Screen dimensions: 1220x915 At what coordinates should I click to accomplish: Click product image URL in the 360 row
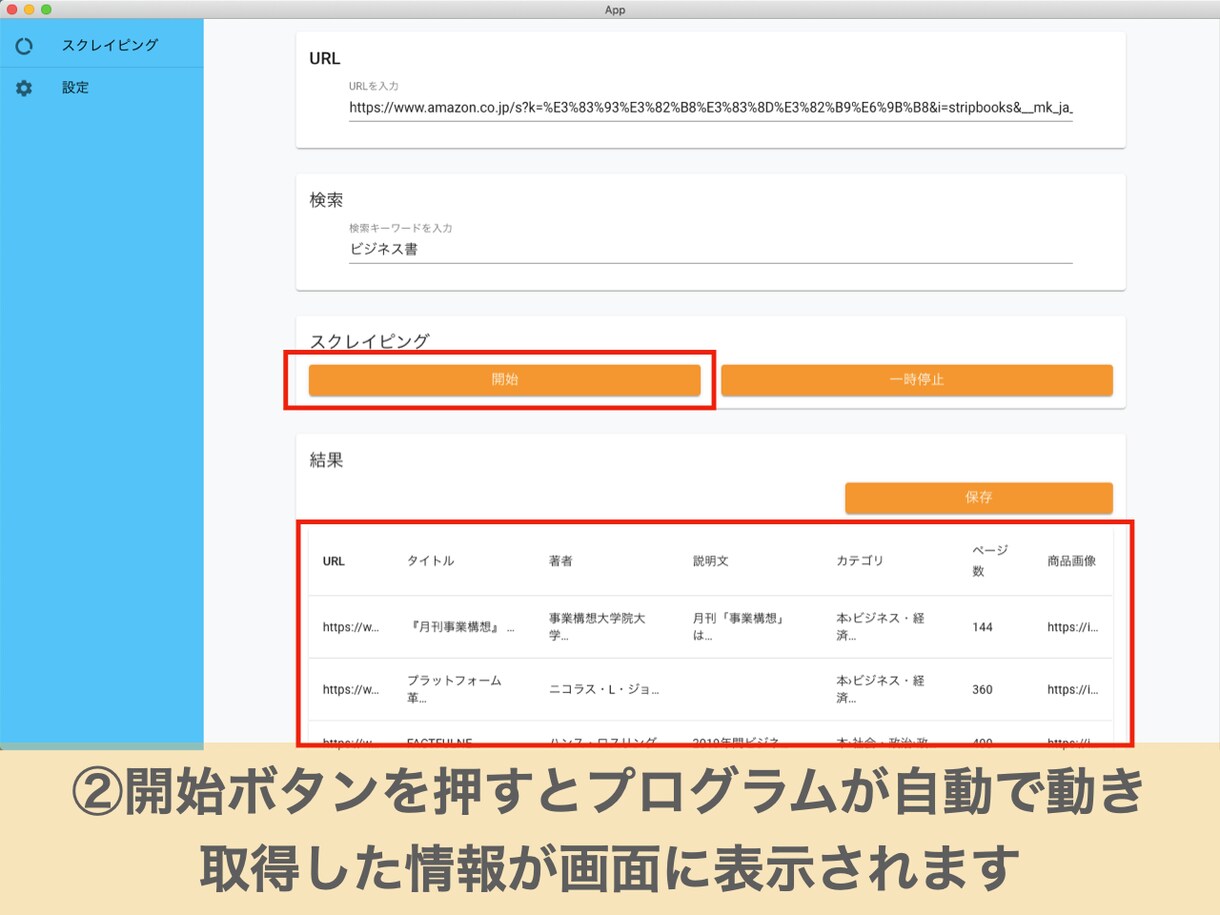(x=1072, y=690)
